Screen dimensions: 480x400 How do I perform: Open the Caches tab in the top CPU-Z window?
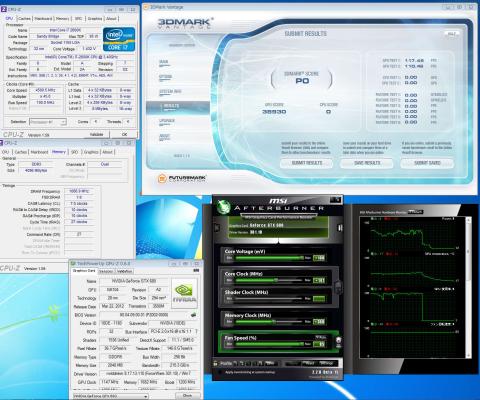tap(24, 19)
